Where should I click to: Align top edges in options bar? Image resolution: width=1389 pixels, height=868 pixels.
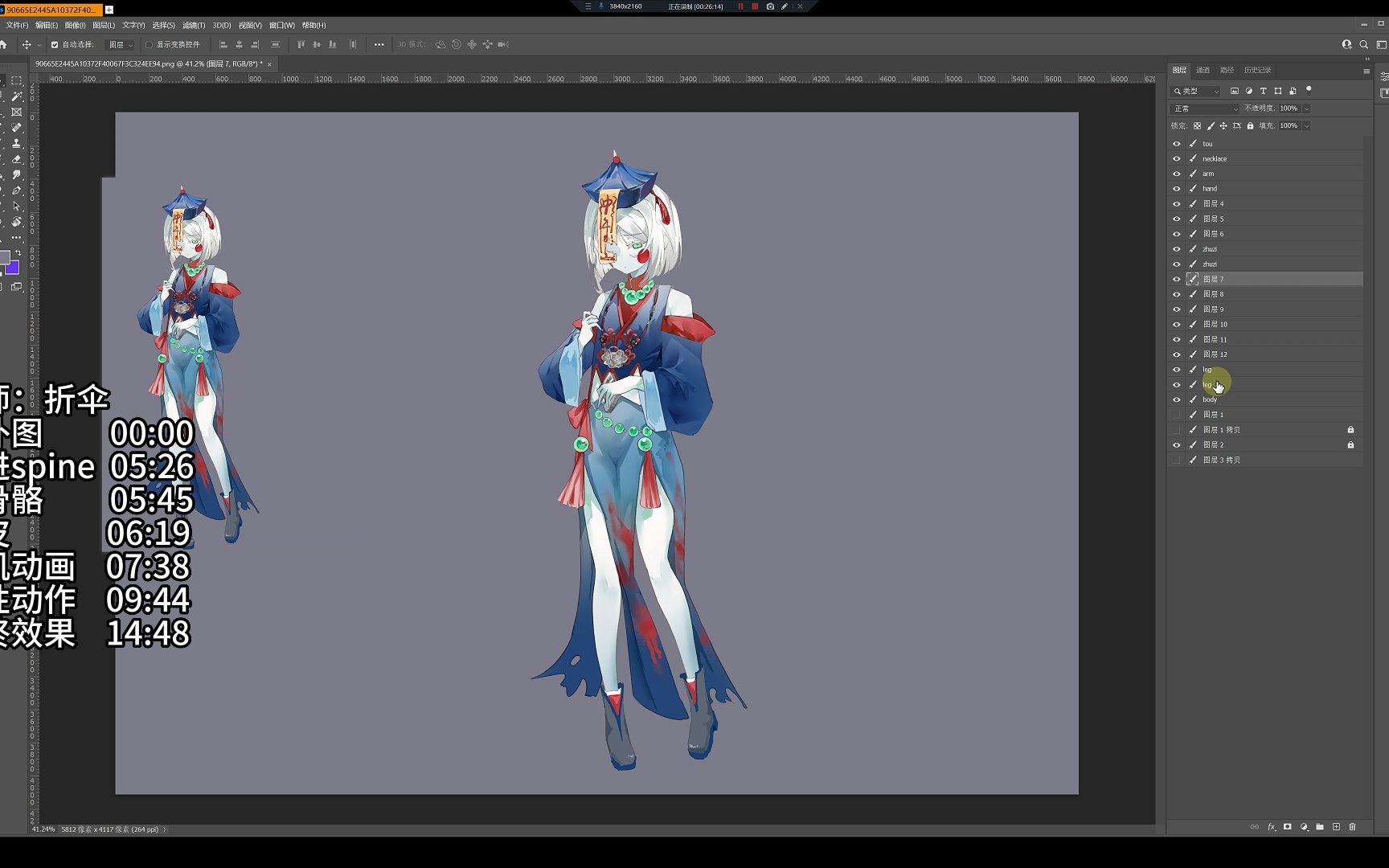(x=301, y=45)
